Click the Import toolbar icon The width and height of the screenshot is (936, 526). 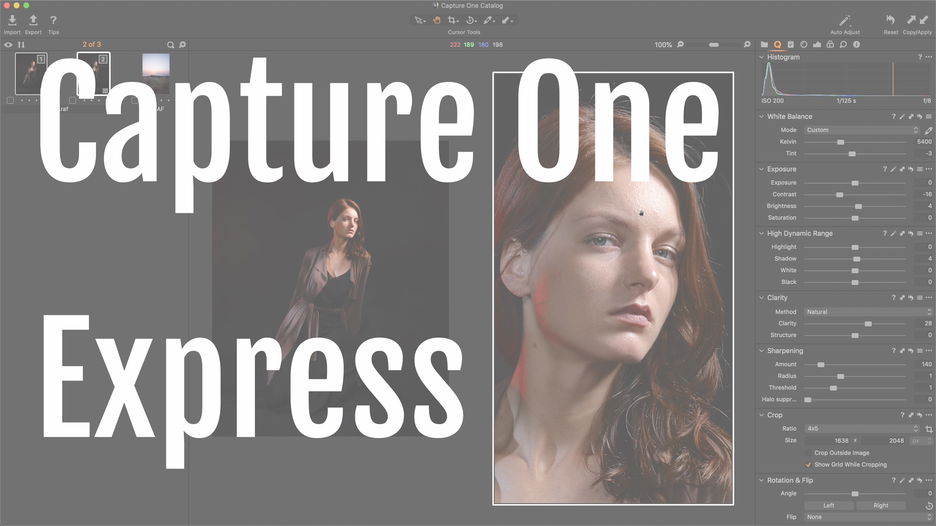pyautogui.click(x=12, y=20)
